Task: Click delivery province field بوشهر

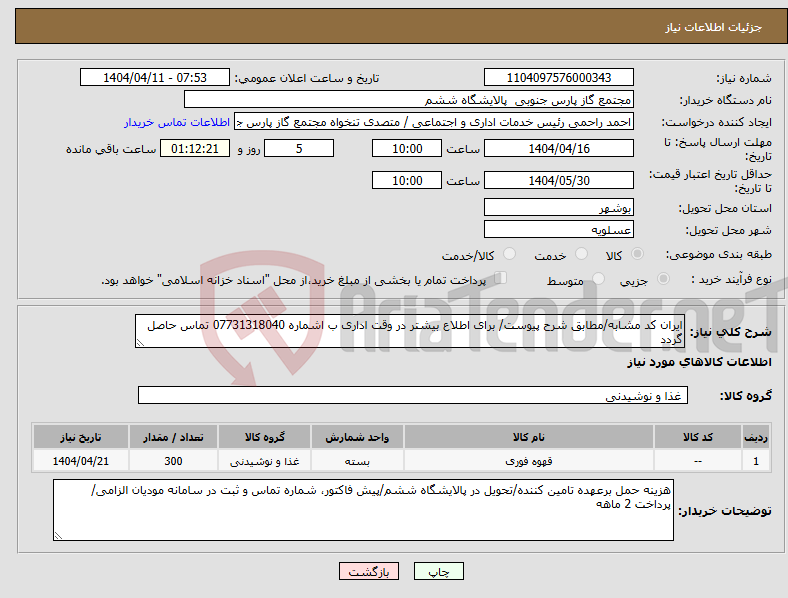Action: 558,207
